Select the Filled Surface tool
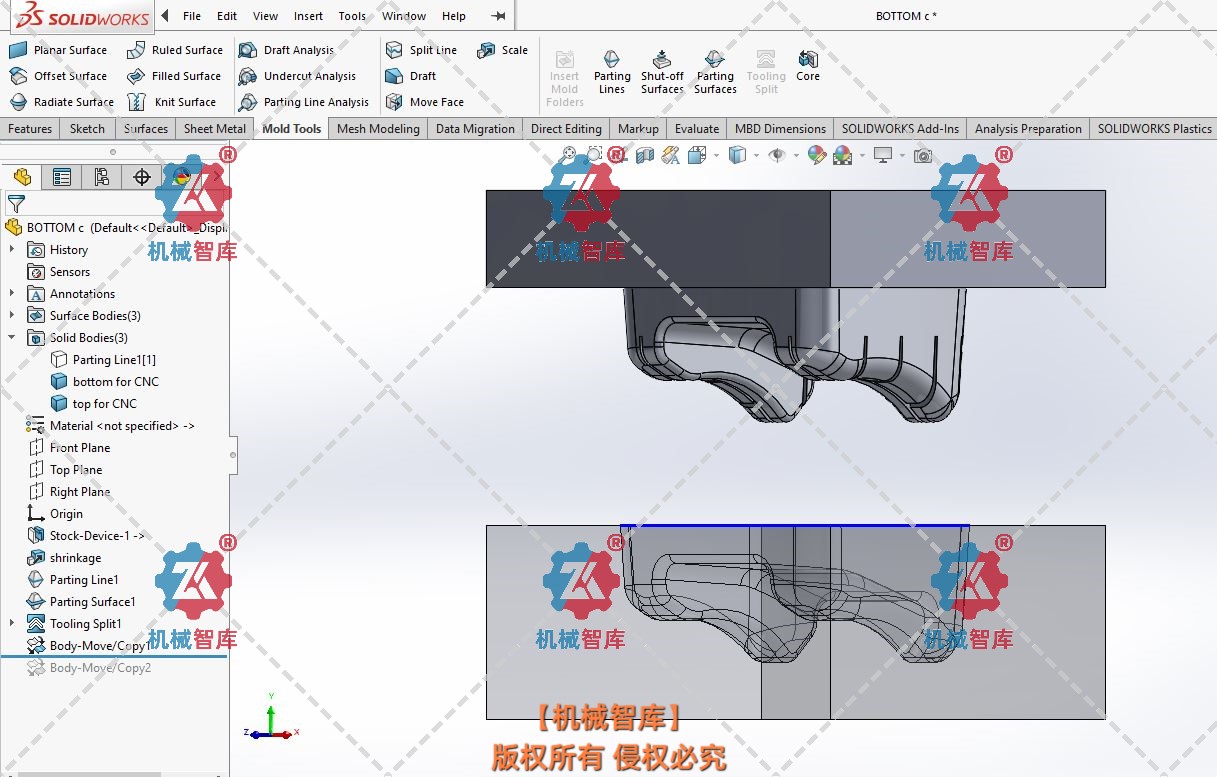Viewport: 1217px width, 777px height. [174, 76]
